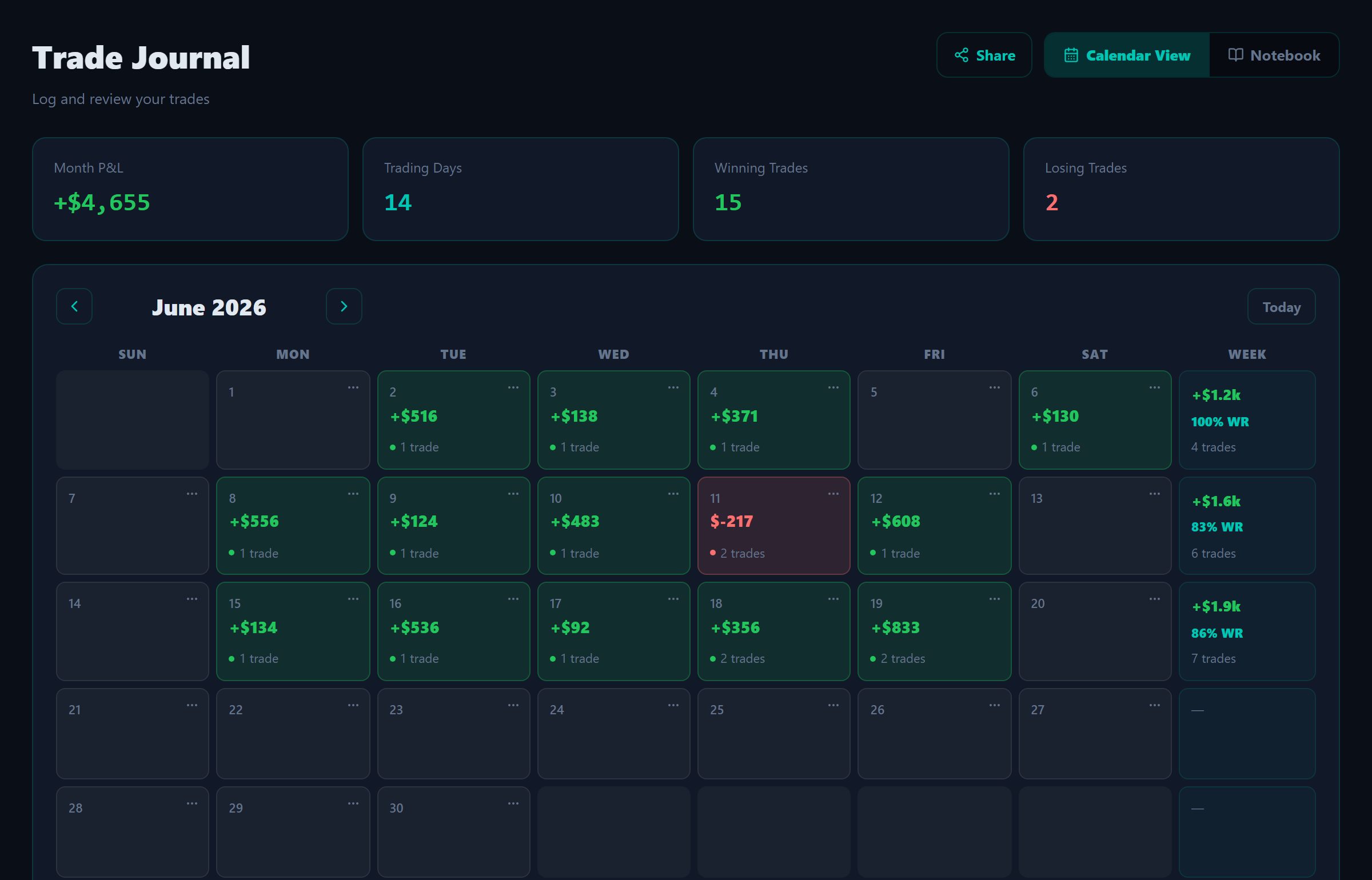
Task: Click the WEEK column header
Action: pos(1247,354)
